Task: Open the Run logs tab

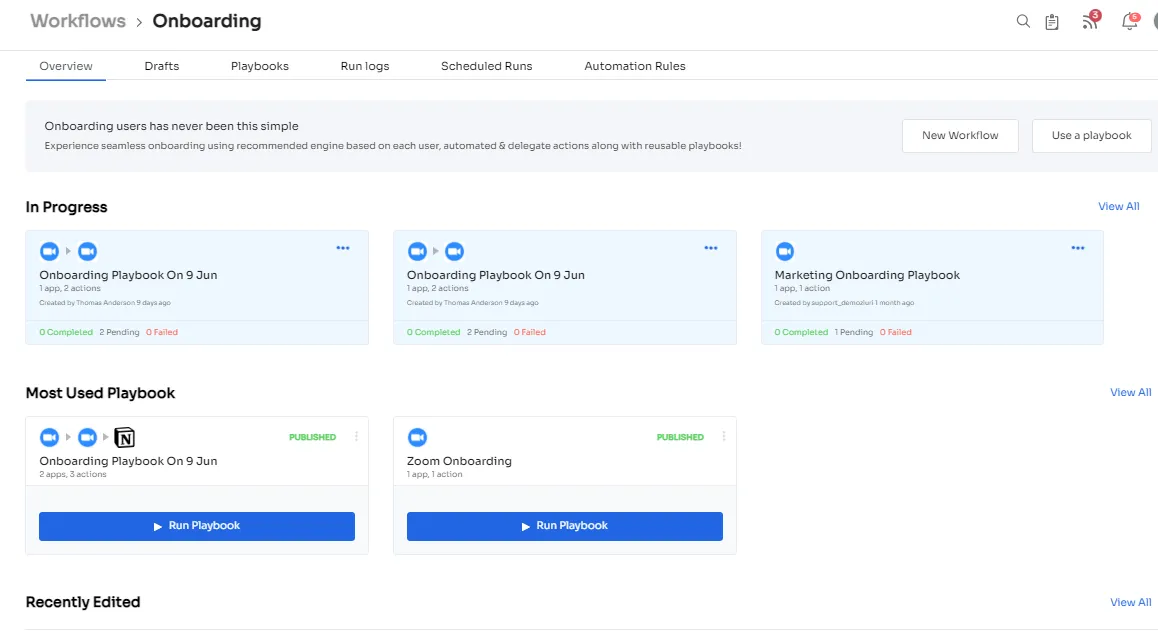Action: [365, 66]
